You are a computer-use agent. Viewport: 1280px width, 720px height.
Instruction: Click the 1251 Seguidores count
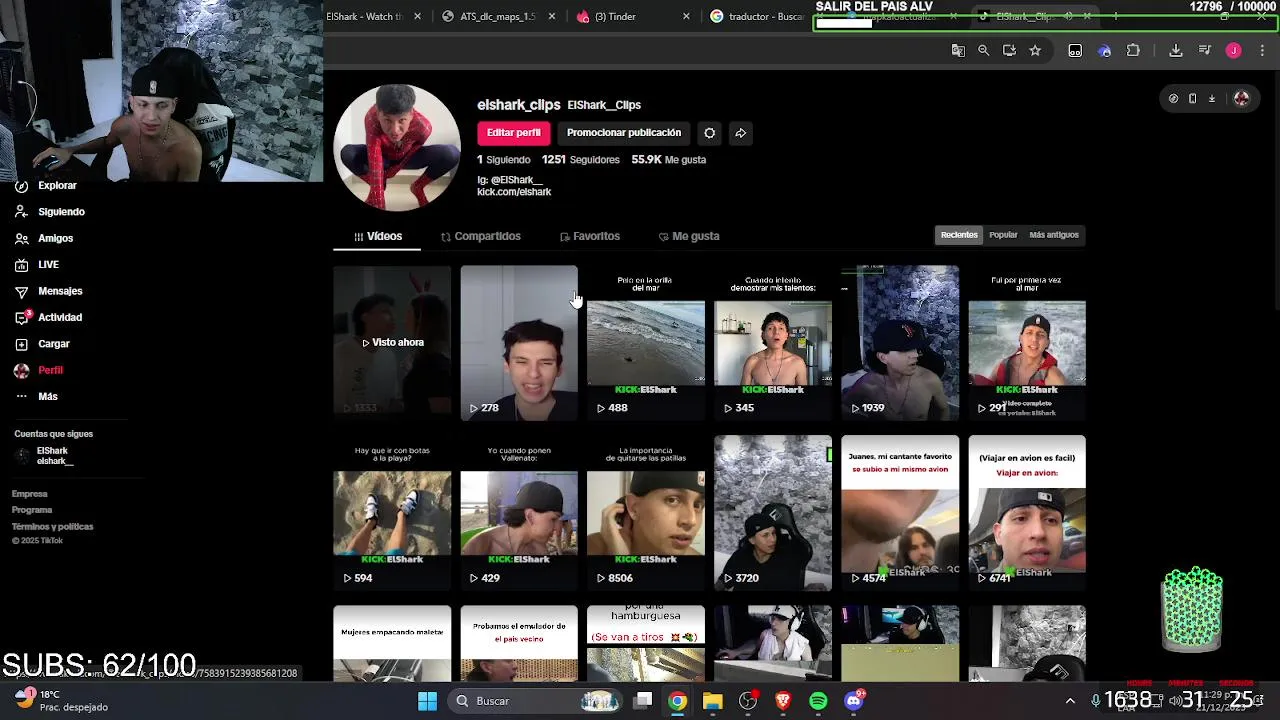coord(581,160)
